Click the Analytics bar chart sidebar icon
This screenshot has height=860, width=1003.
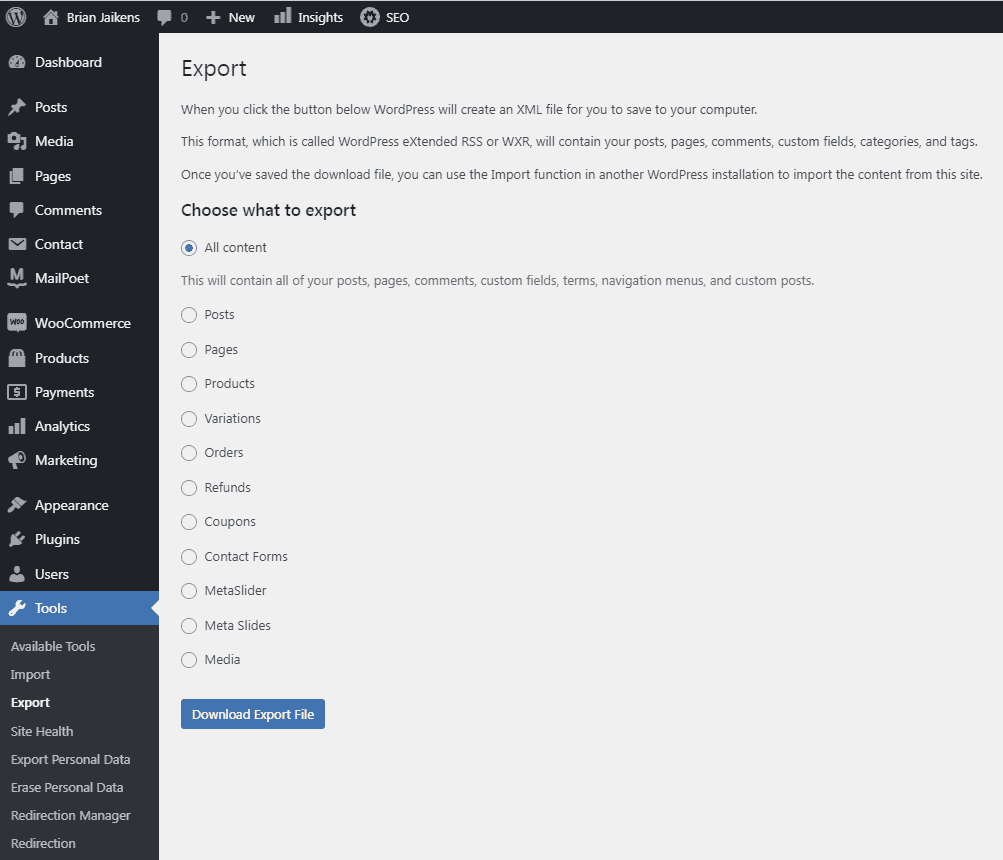pos(17,426)
